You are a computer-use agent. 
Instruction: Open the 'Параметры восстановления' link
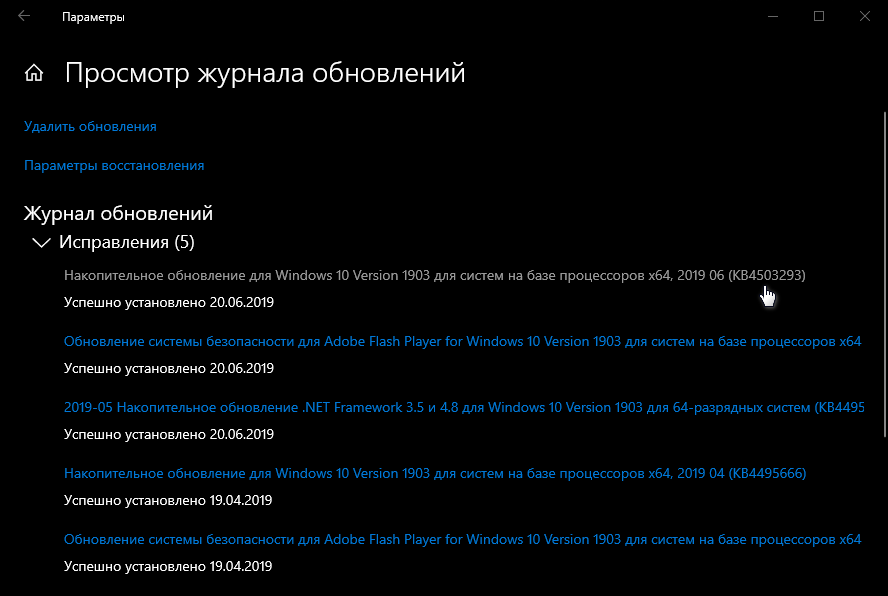[x=114, y=166]
